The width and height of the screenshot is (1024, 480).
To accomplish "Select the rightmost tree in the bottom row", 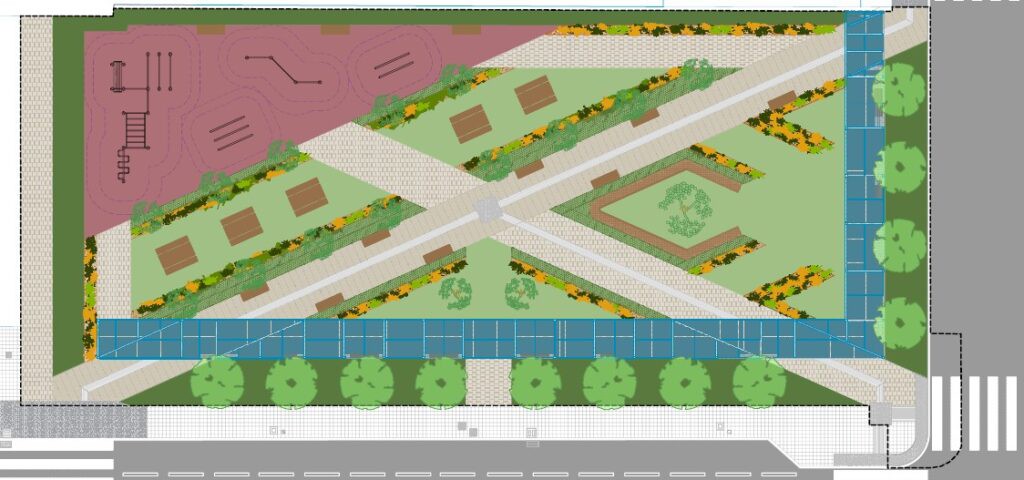I will coord(759,382).
